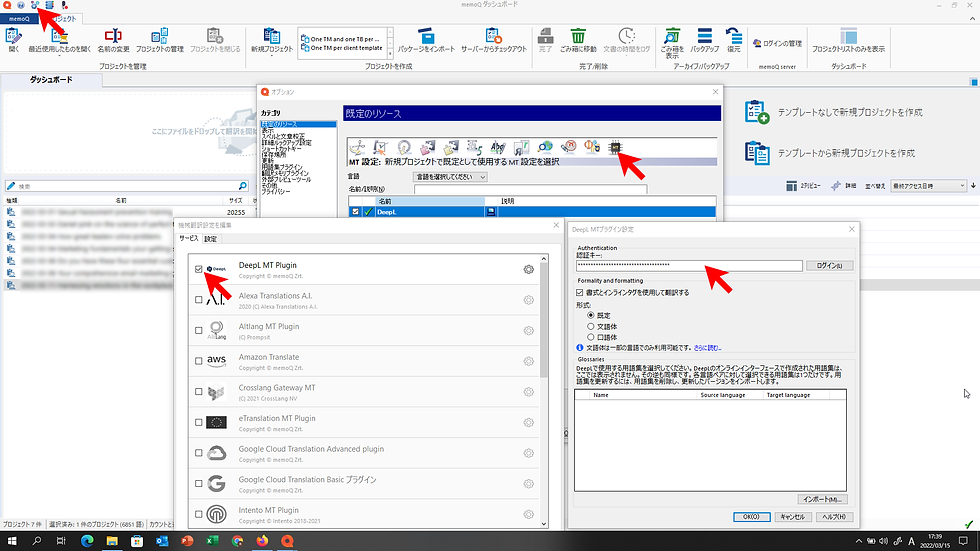This screenshot has width=980, height=551.
Task: Open the memoQ ribbon tab
Action: pos(19,19)
